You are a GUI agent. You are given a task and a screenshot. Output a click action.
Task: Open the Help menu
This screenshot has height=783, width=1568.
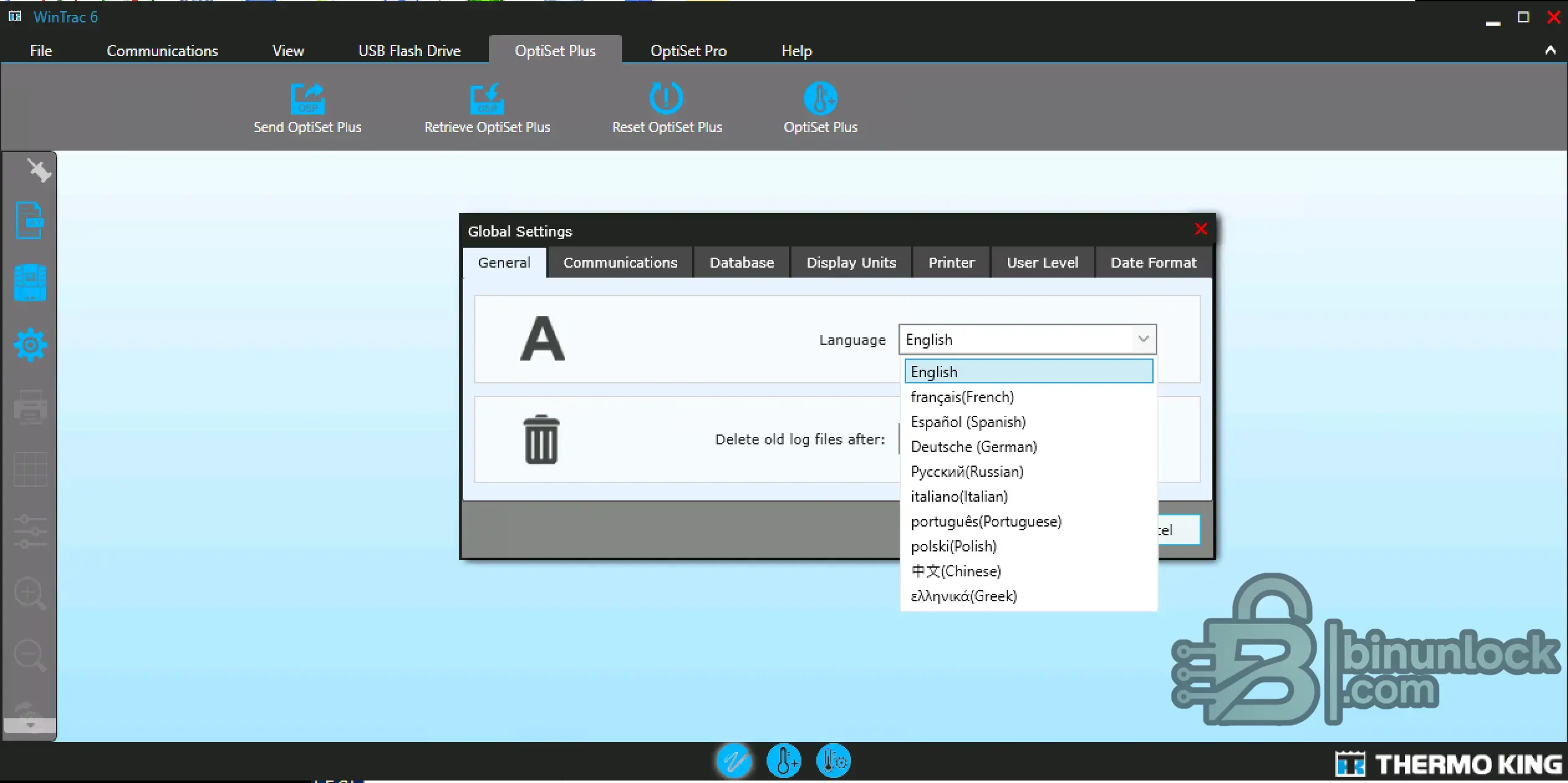point(796,50)
